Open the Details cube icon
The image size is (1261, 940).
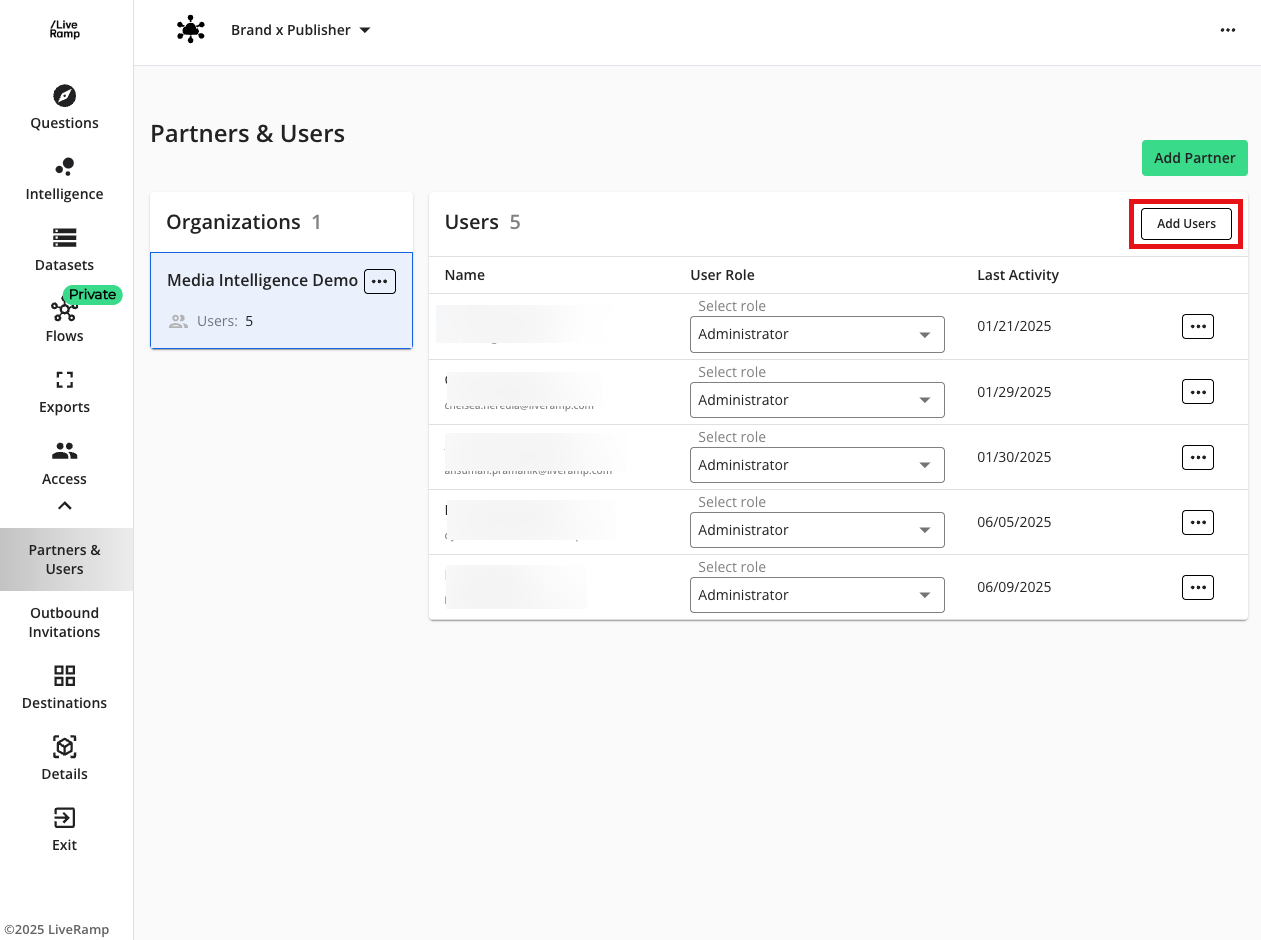tap(64, 747)
